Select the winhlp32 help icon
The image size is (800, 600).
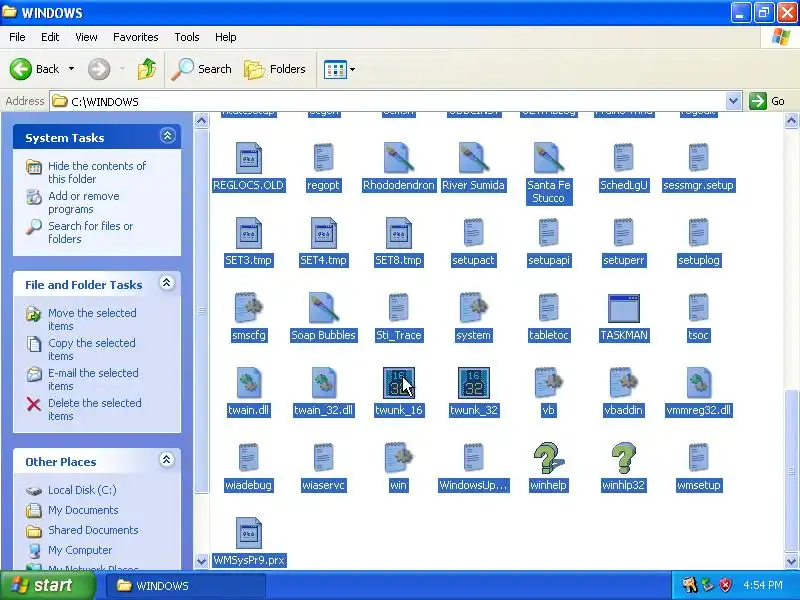[x=623, y=458]
